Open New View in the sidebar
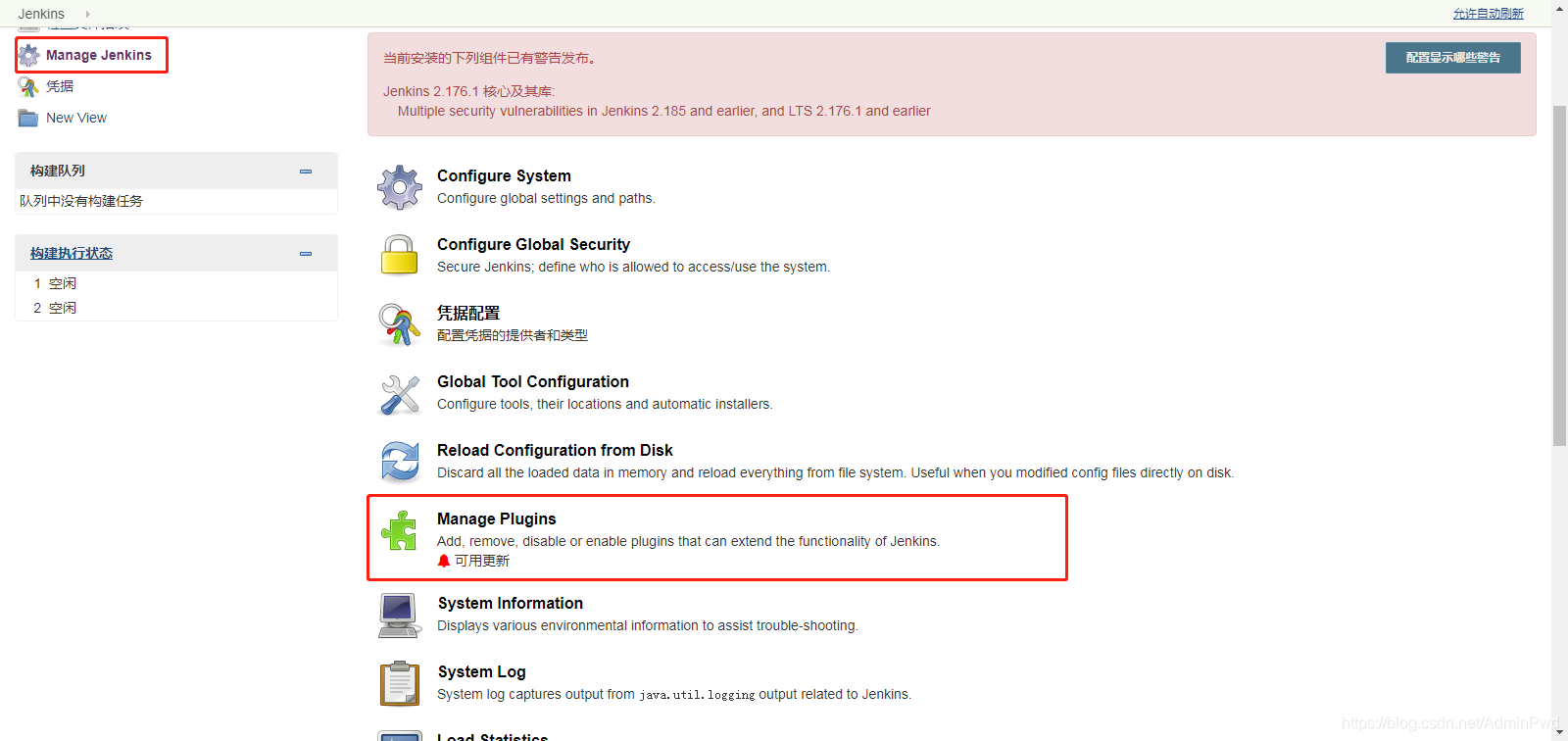 click(76, 118)
